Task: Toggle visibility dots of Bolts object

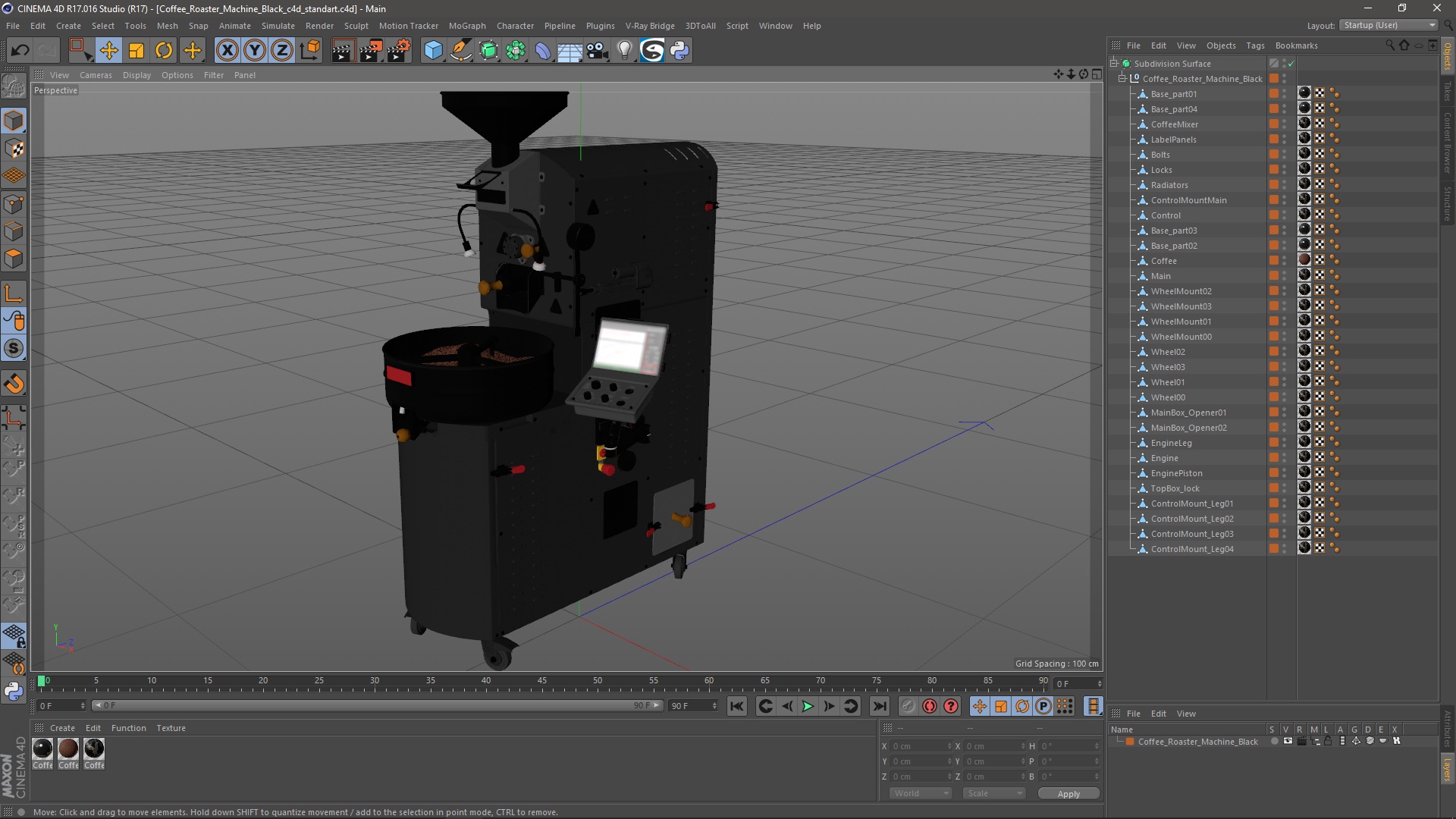Action: click(x=1285, y=155)
